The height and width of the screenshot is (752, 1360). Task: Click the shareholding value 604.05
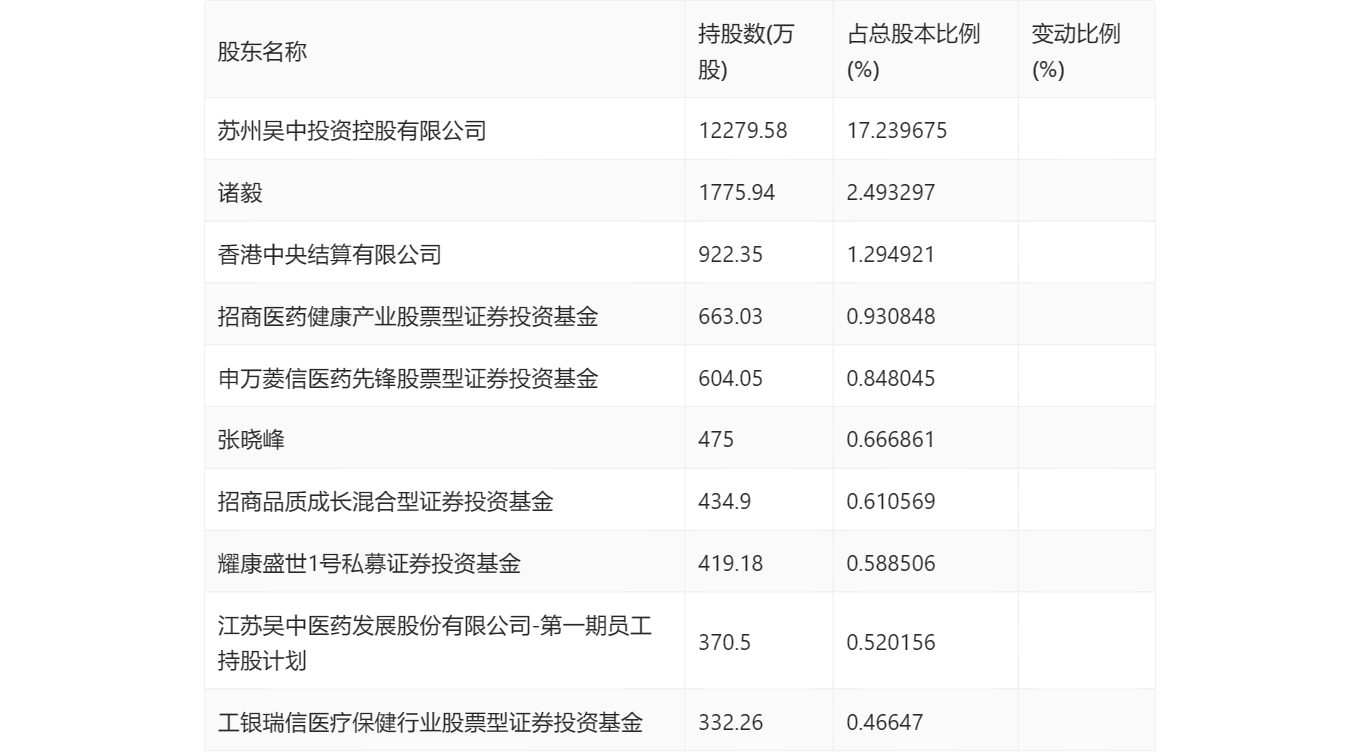731,378
